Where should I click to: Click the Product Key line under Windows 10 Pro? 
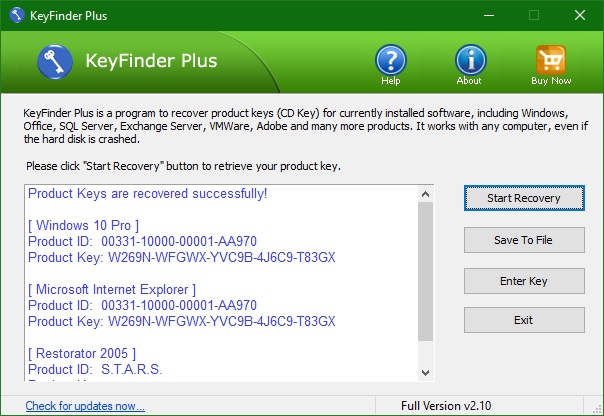[x=182, y=257]
